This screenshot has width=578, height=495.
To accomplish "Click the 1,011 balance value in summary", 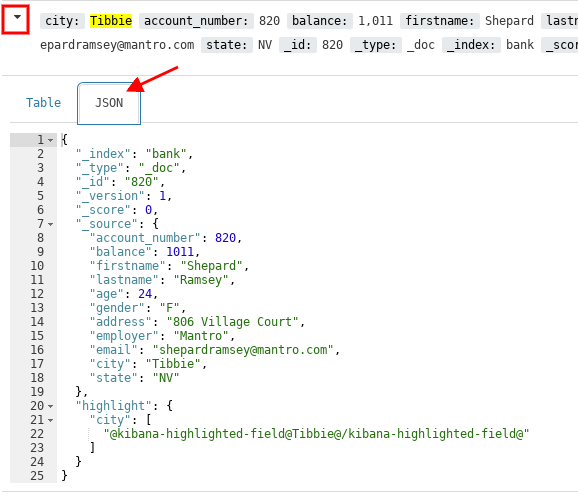I will coord(375,21).
